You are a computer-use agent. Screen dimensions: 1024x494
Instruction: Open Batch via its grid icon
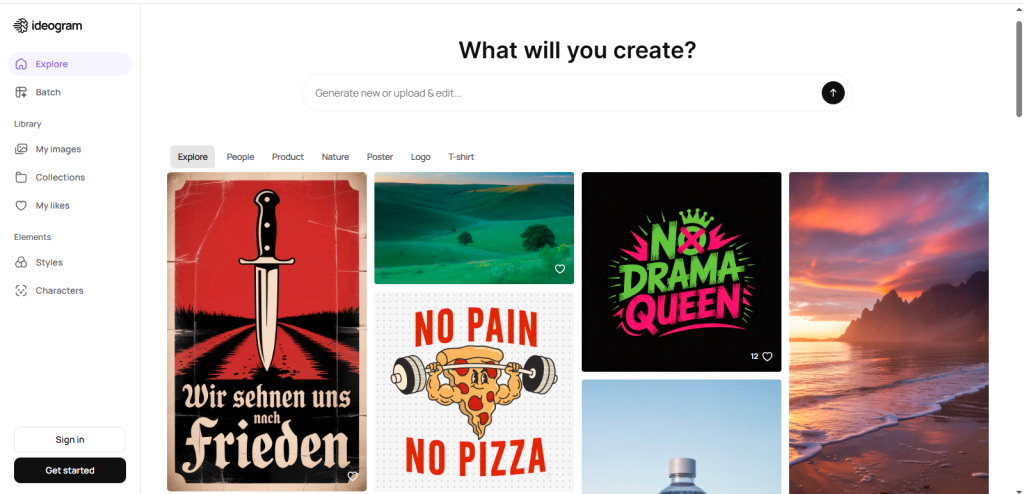21,92
